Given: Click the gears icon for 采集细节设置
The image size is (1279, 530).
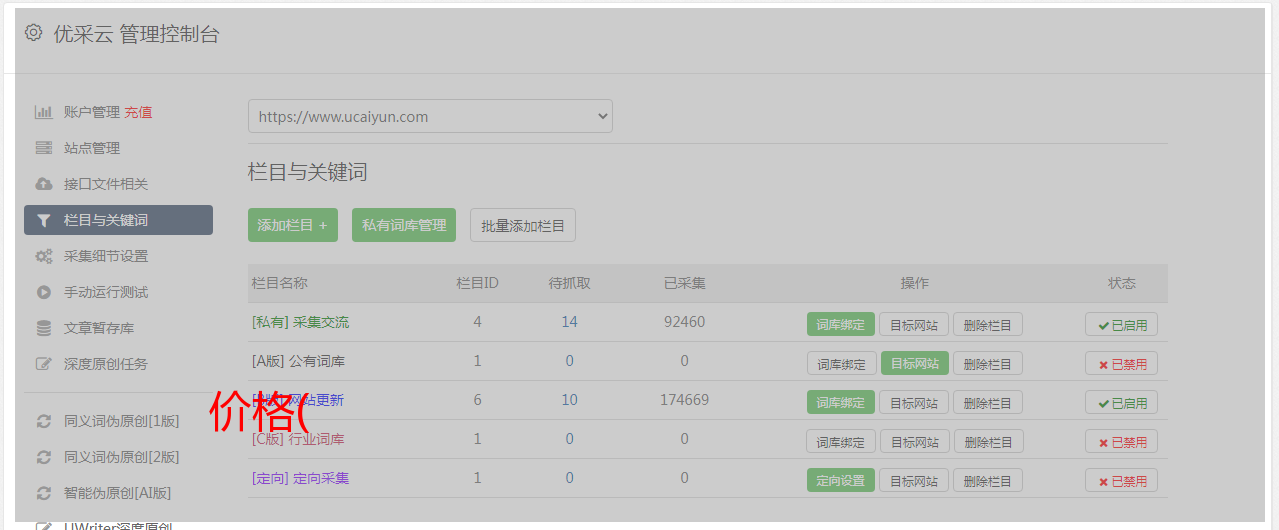Looking at the screenshot, I should (x=44, y=256).
